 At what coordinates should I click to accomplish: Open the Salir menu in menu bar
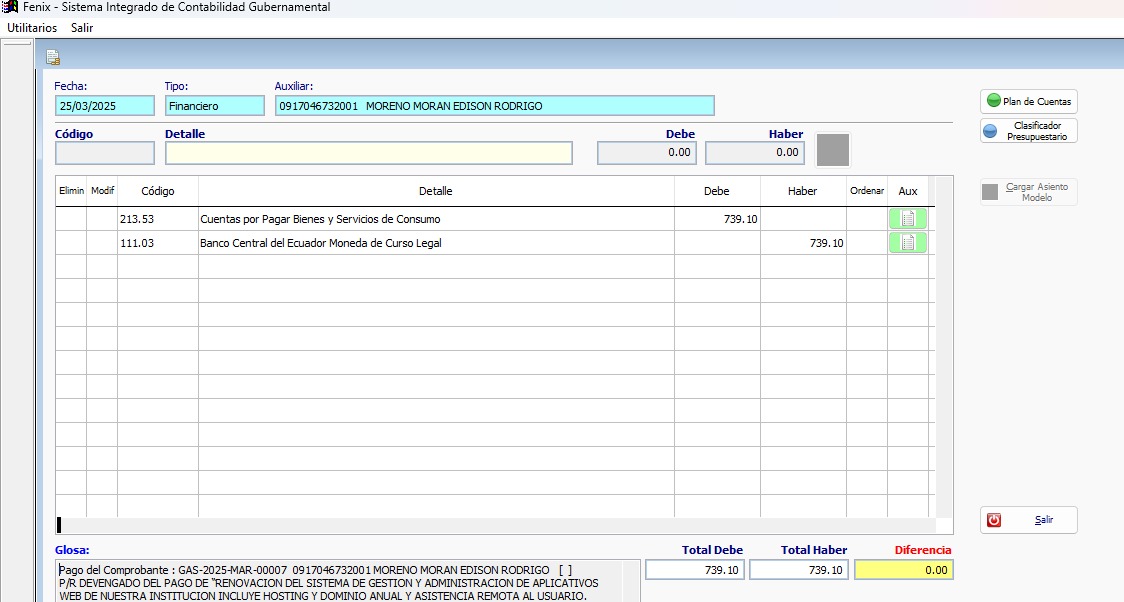82,28
